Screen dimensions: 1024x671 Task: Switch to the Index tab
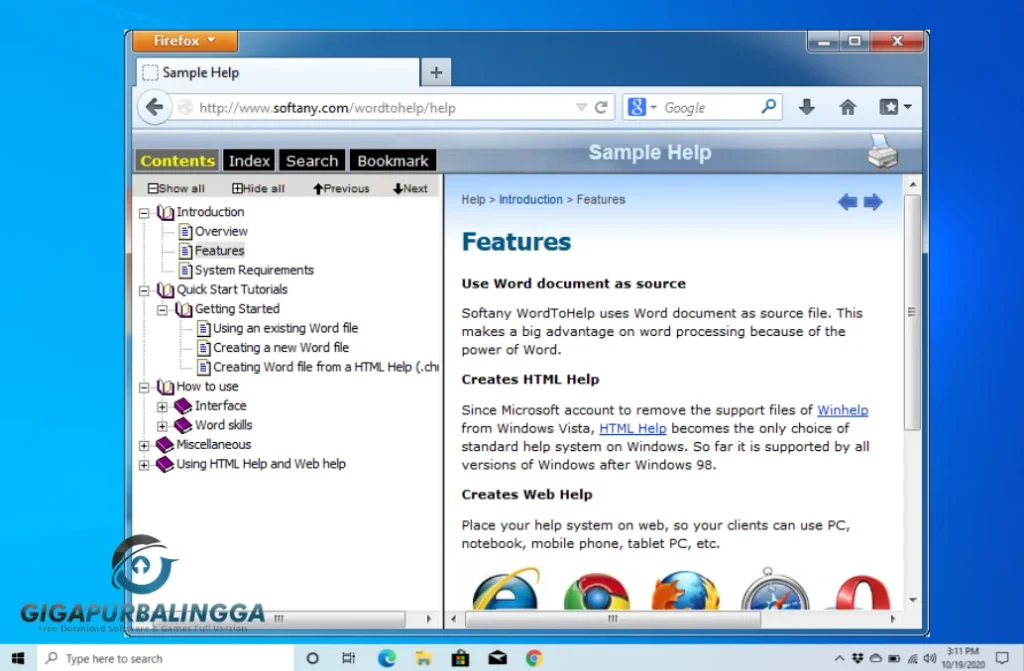coord(249,161)
